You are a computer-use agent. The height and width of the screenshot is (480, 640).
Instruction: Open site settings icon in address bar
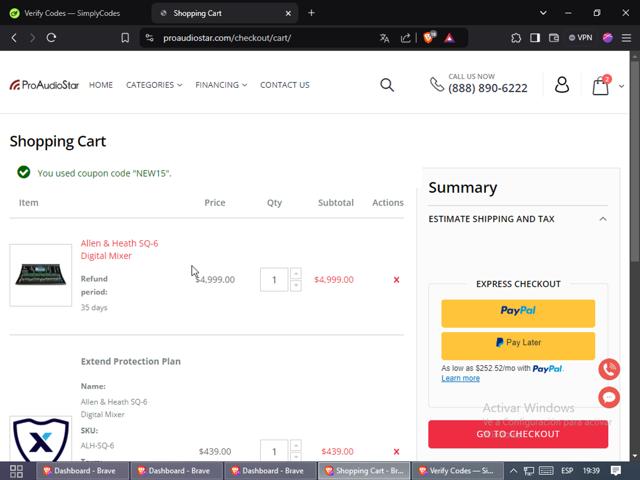(x=150, y=38)
